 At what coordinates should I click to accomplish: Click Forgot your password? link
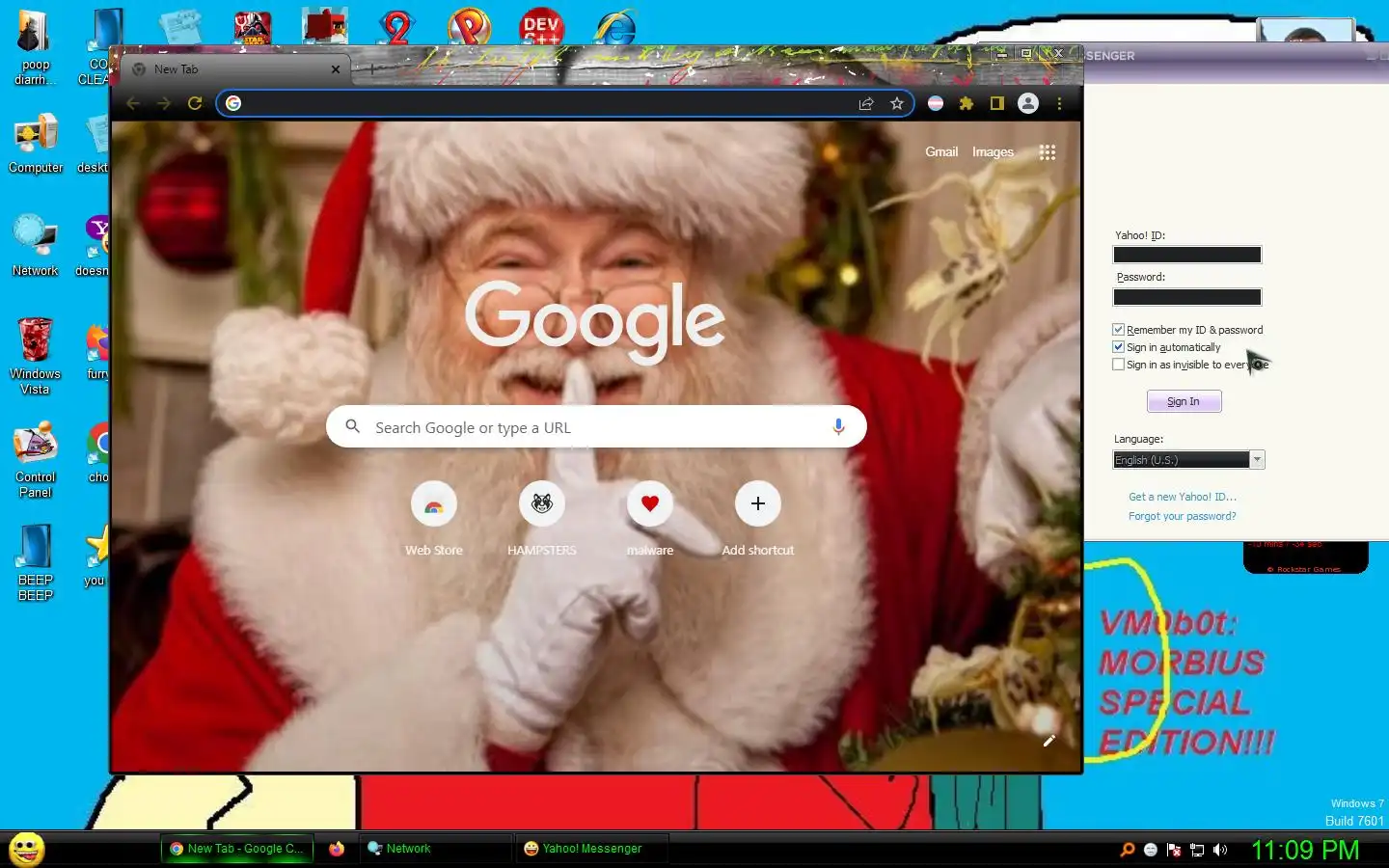1182,516
